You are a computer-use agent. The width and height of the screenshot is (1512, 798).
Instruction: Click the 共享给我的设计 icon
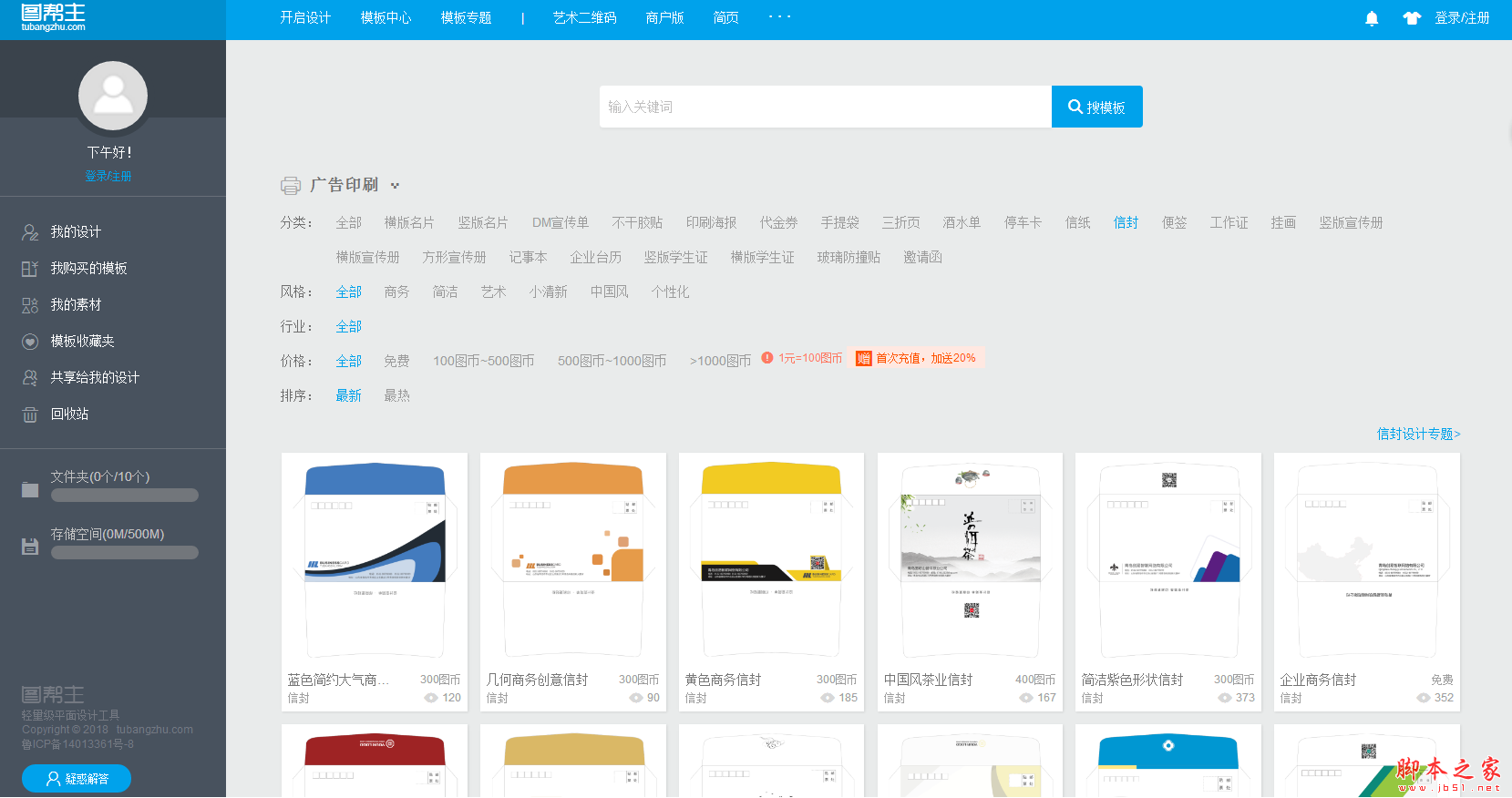(30, 378)
